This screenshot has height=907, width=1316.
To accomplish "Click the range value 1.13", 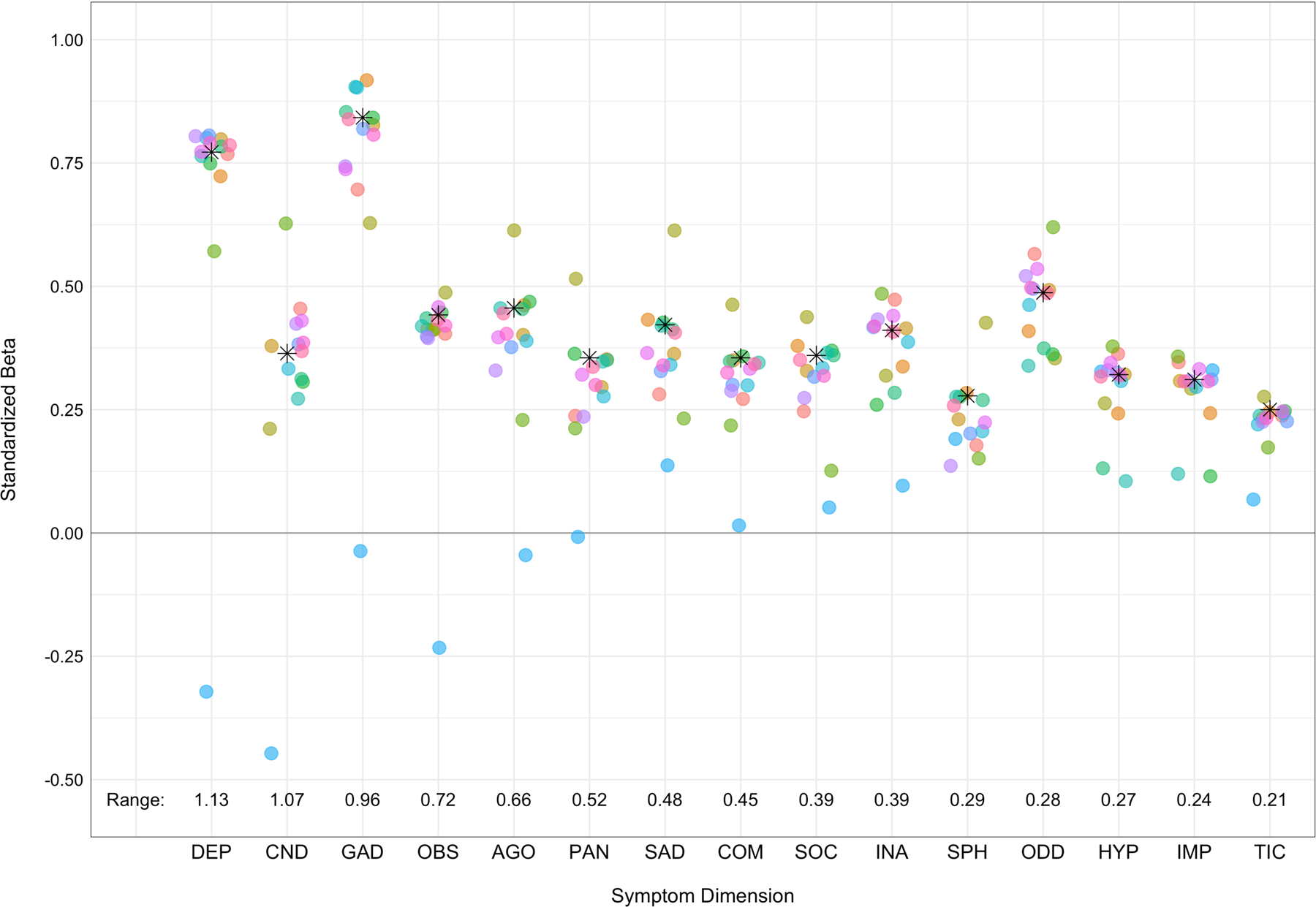I will (x=211, y=800).
